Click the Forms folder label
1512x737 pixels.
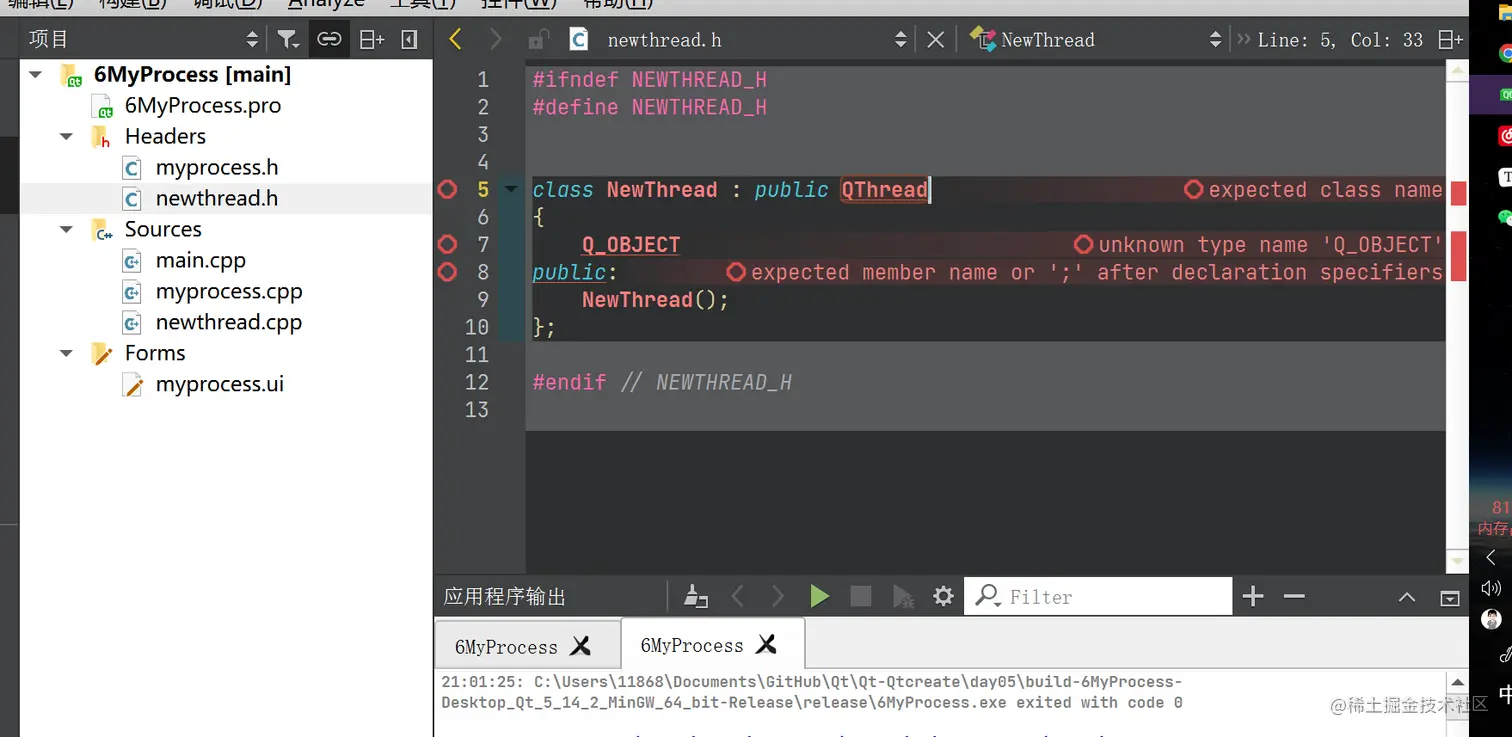tap(155, 354)
